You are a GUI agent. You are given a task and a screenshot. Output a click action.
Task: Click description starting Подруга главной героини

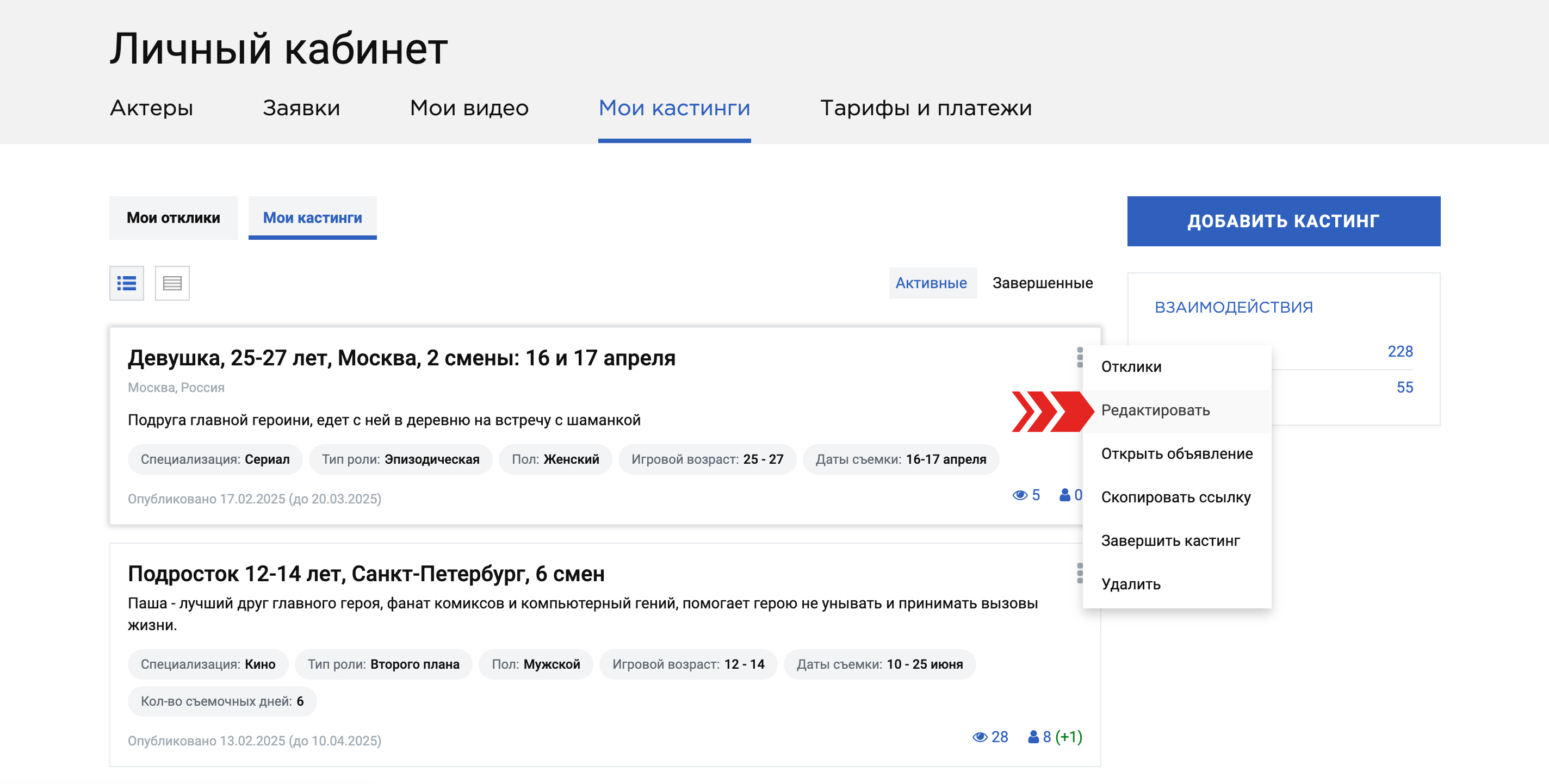coord(383,420)
